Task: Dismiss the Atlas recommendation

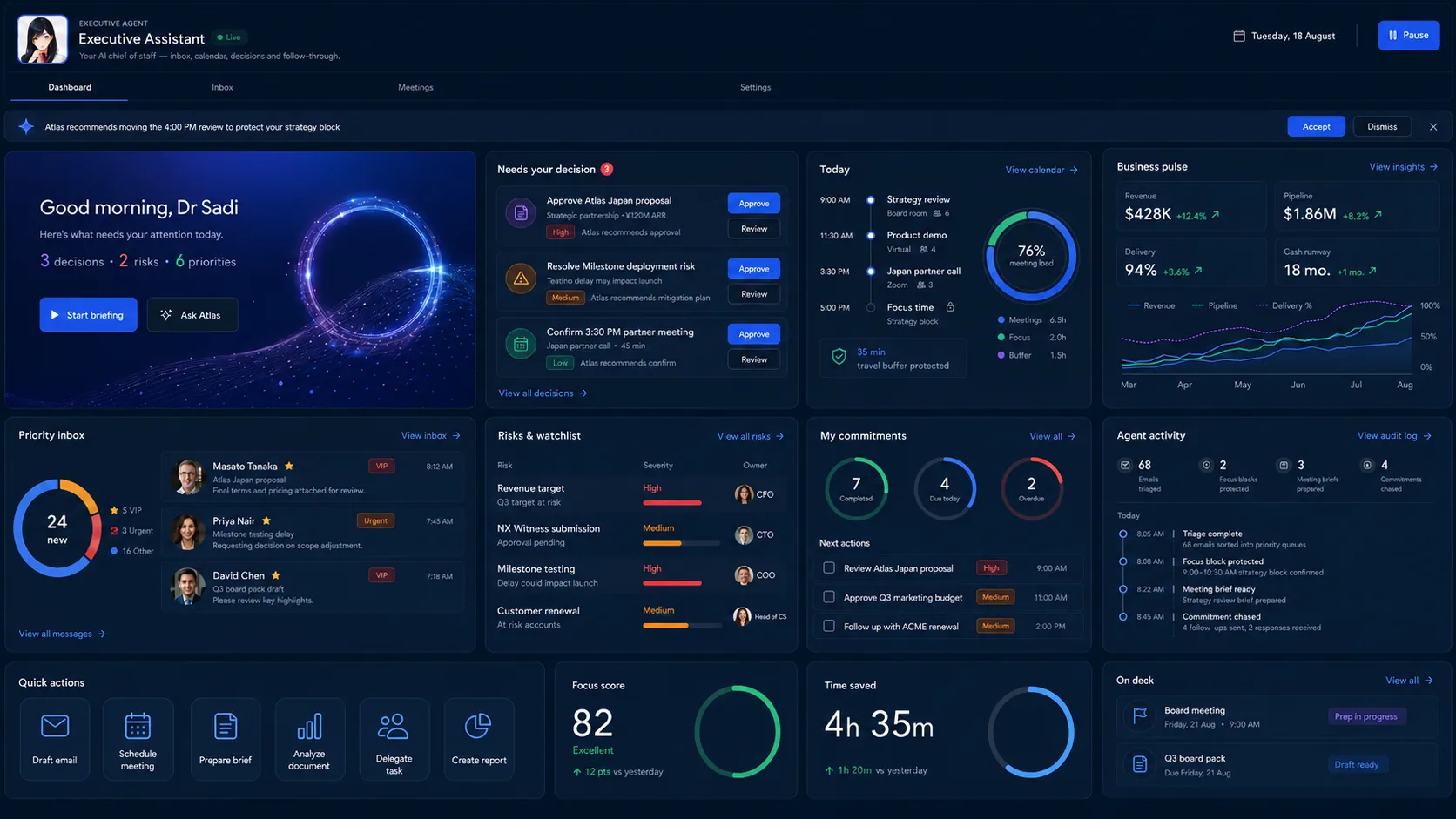Action: [1382, 127]
